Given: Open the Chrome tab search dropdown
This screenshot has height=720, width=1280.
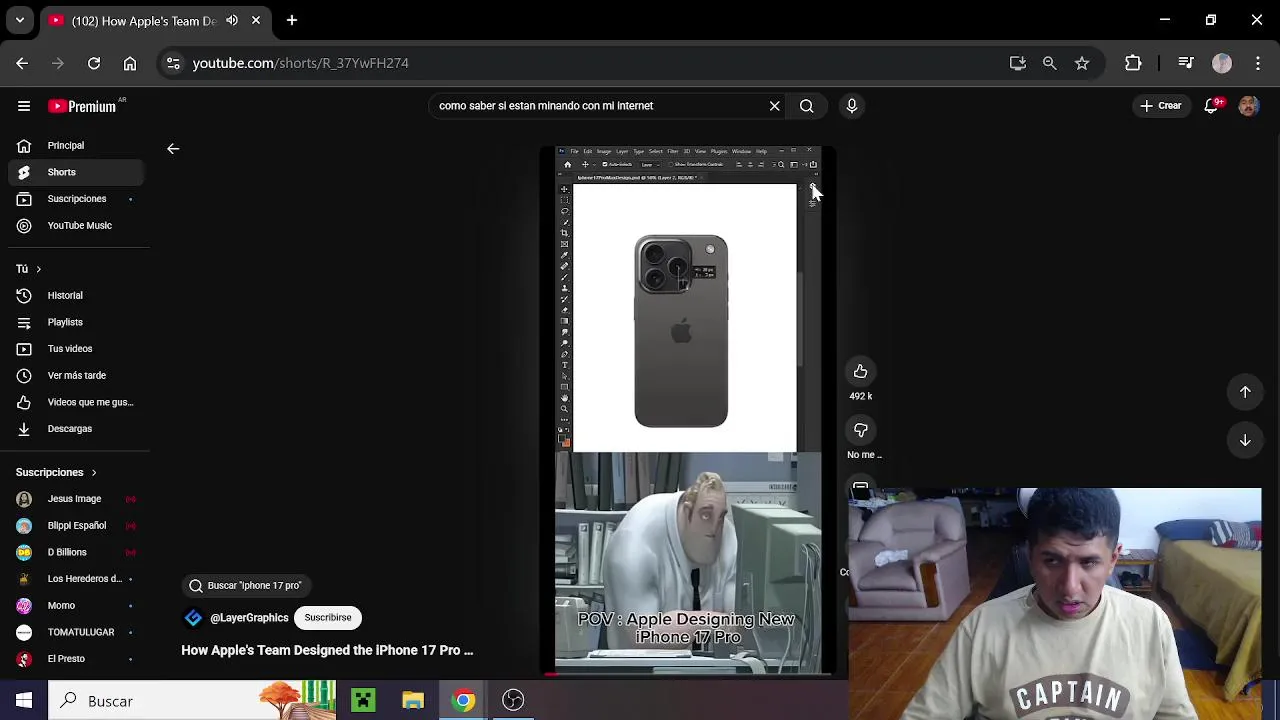Looking at the screenshot, I should 19,20.
